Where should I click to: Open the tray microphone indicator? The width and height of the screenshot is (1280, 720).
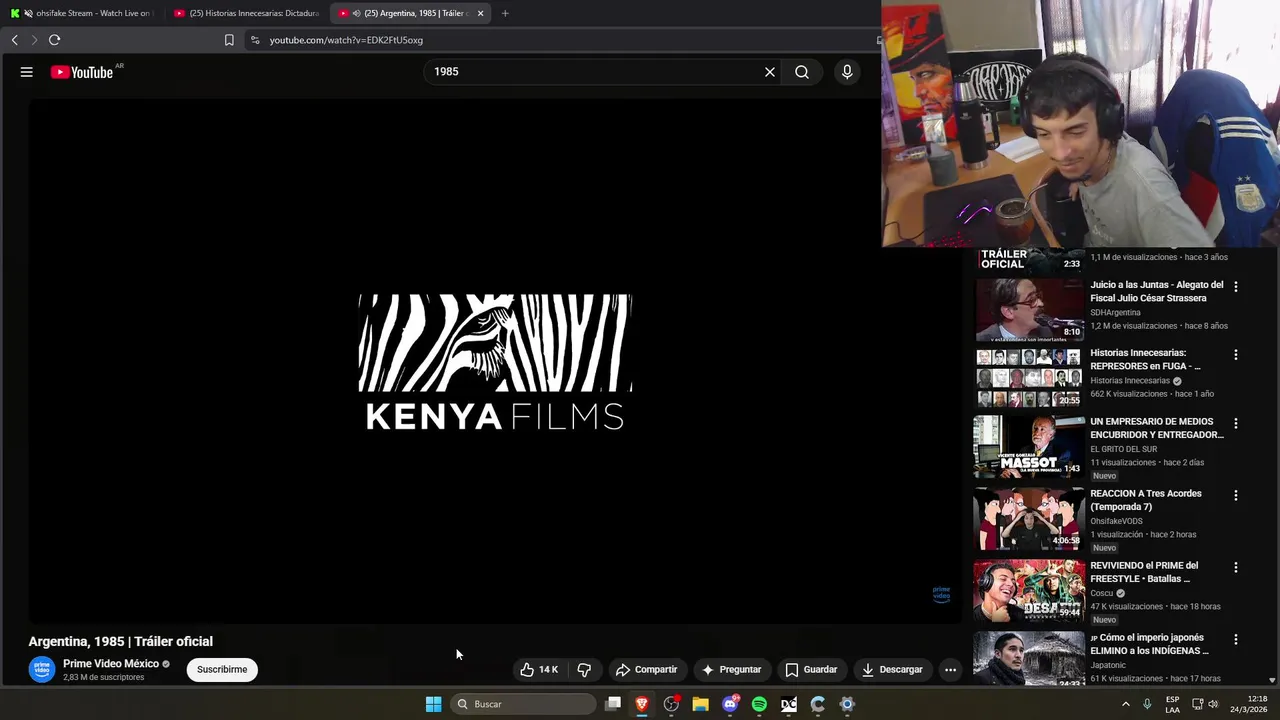click(1147, 704)
